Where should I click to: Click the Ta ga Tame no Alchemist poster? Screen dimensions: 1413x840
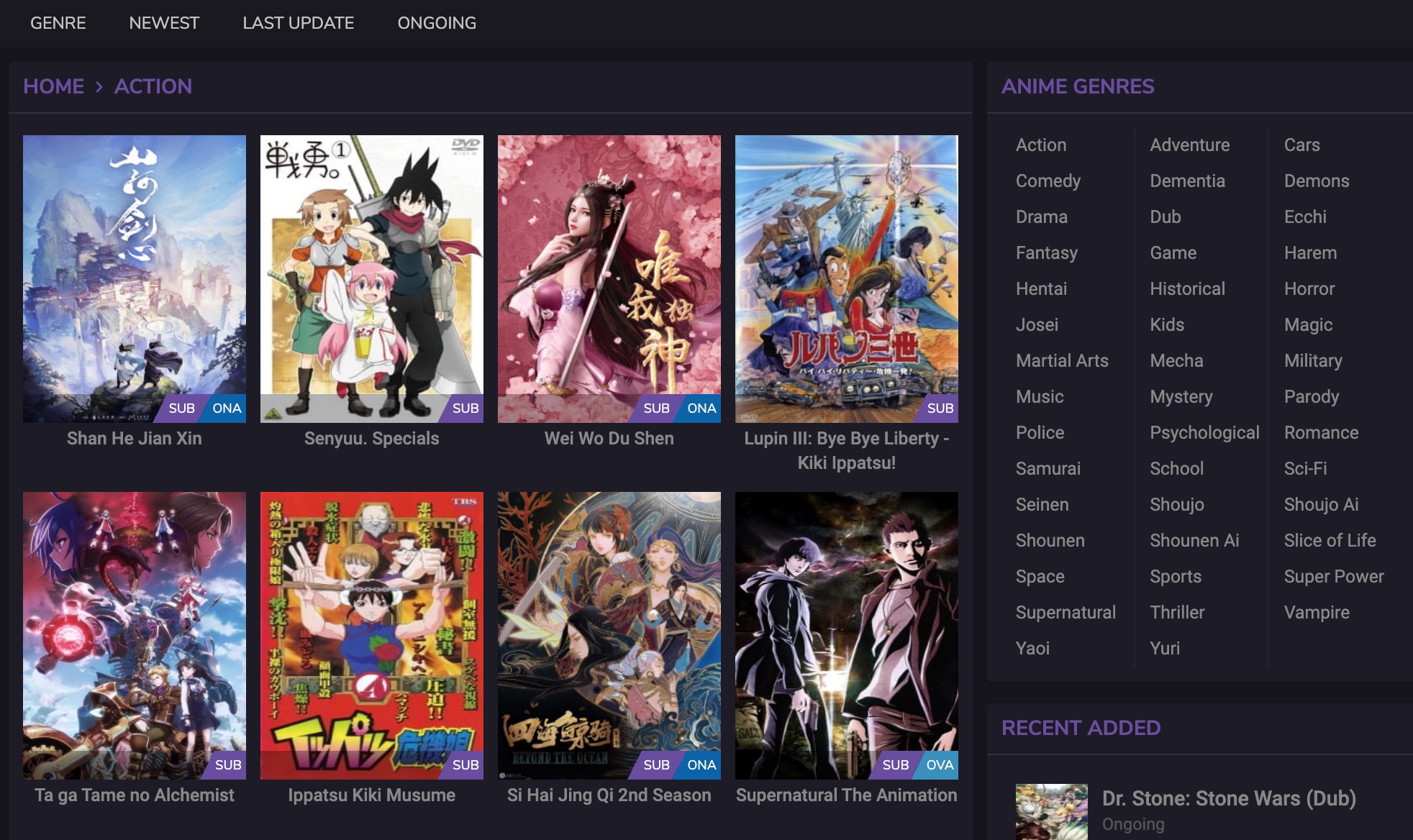pos(135,635)
